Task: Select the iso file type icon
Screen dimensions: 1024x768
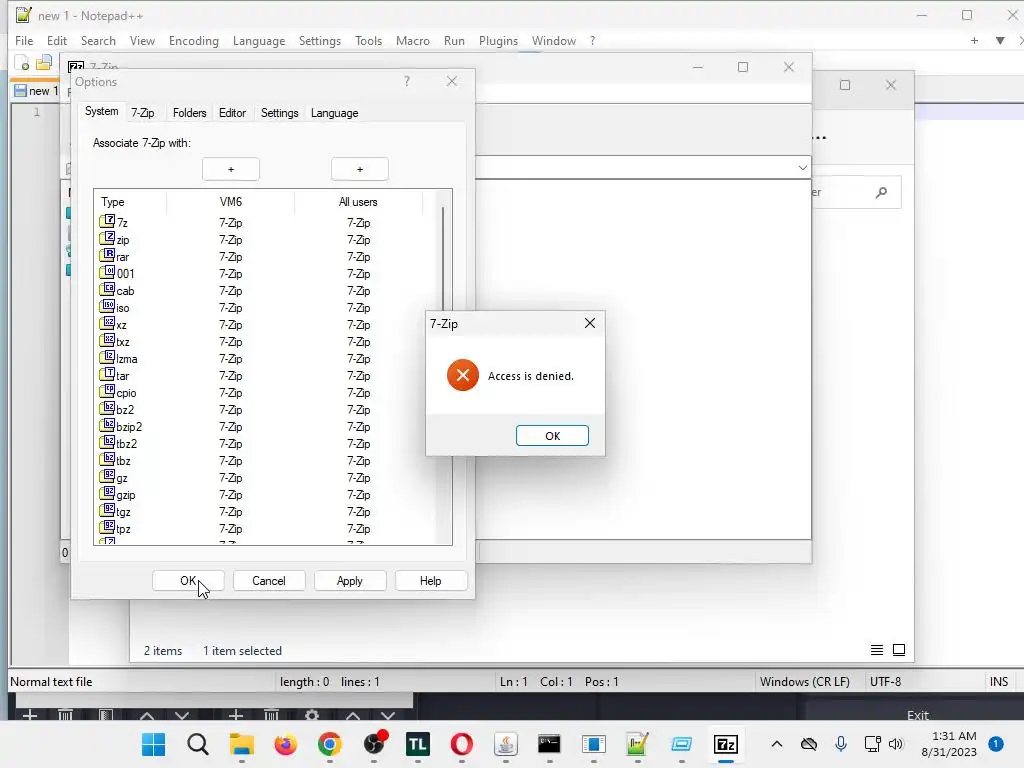Action: click(x=107, y=306)
